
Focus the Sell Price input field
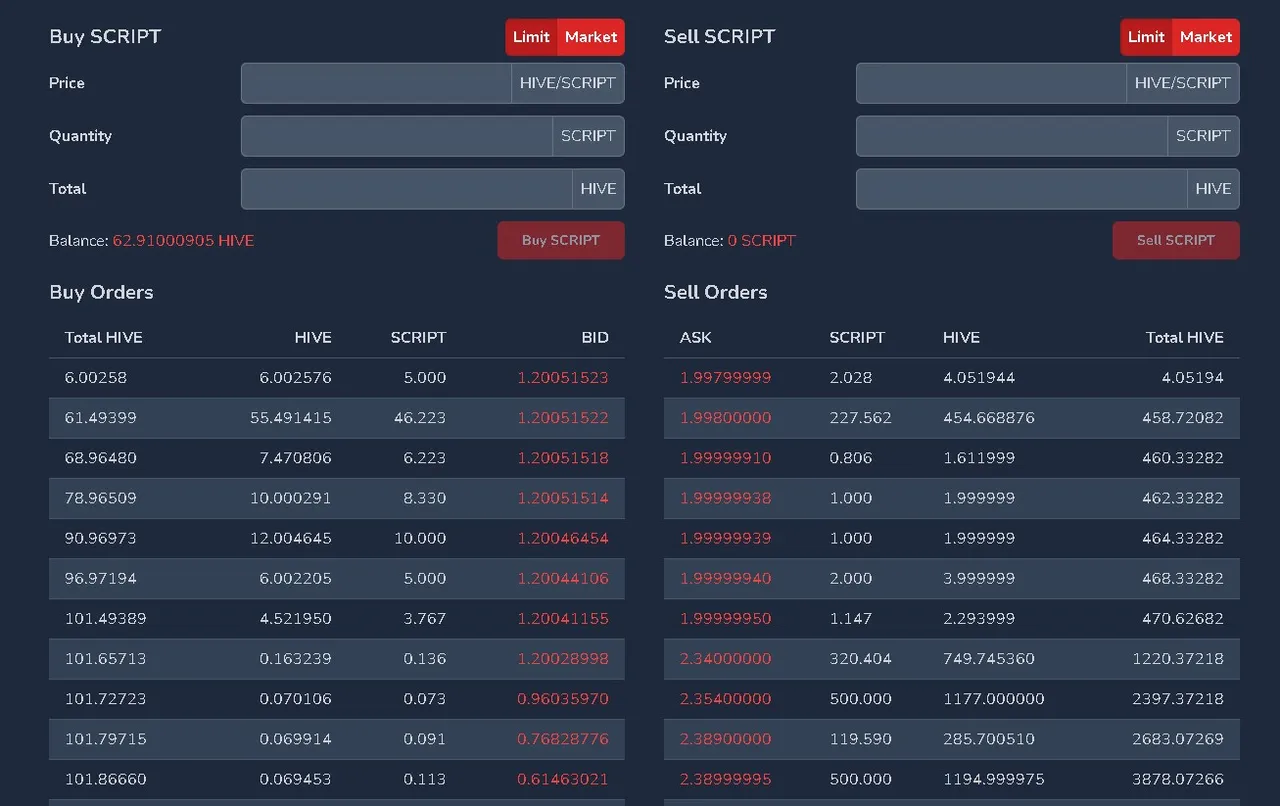tap(991, 83)
